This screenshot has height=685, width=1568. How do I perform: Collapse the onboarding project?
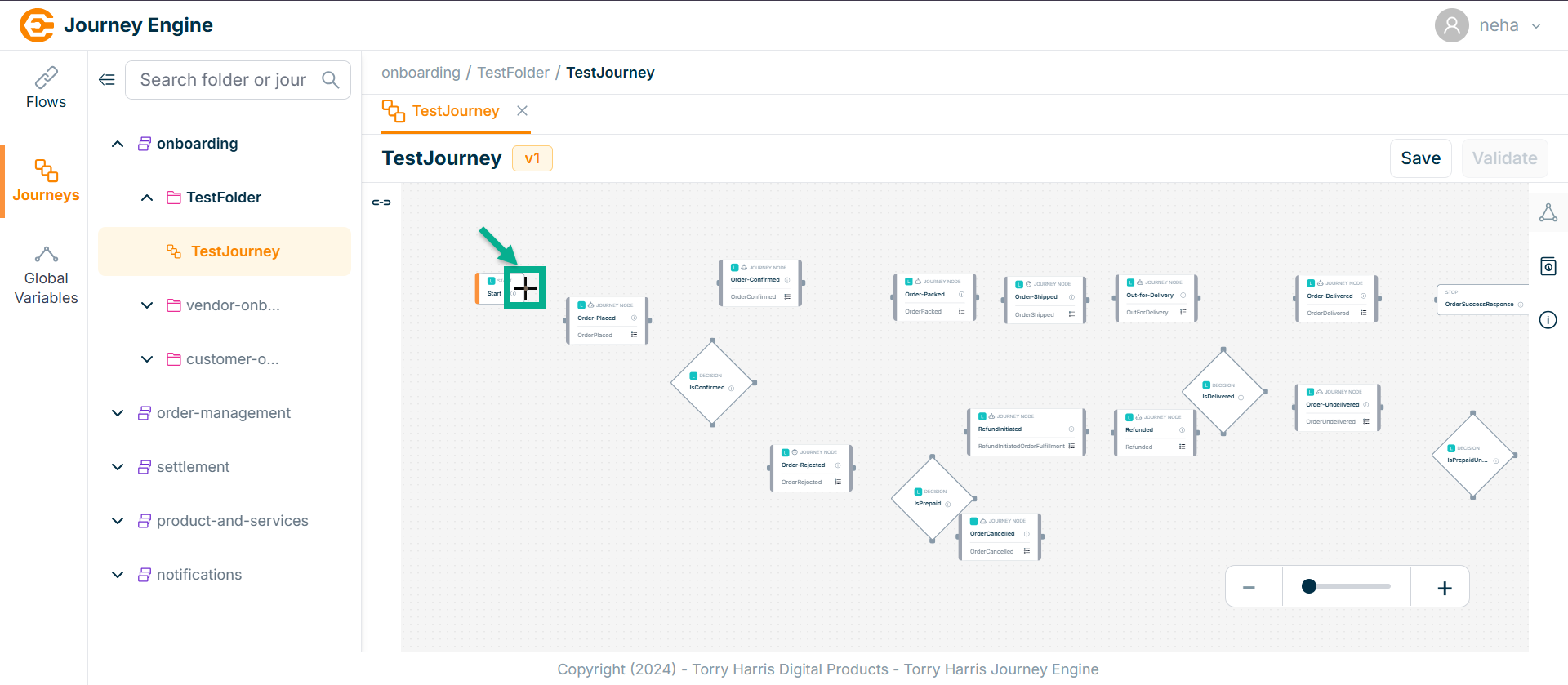coord(118,144)
